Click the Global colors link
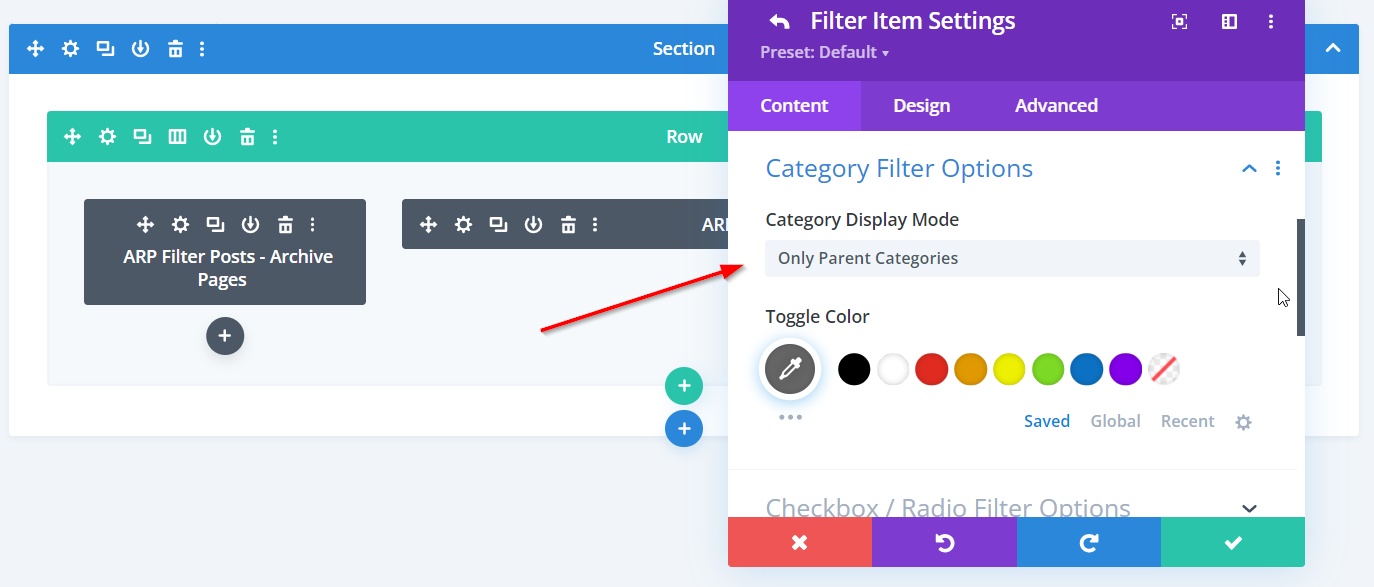Screen dimensions: 1374x587 pyautogui.click(x=1115, y=421)
